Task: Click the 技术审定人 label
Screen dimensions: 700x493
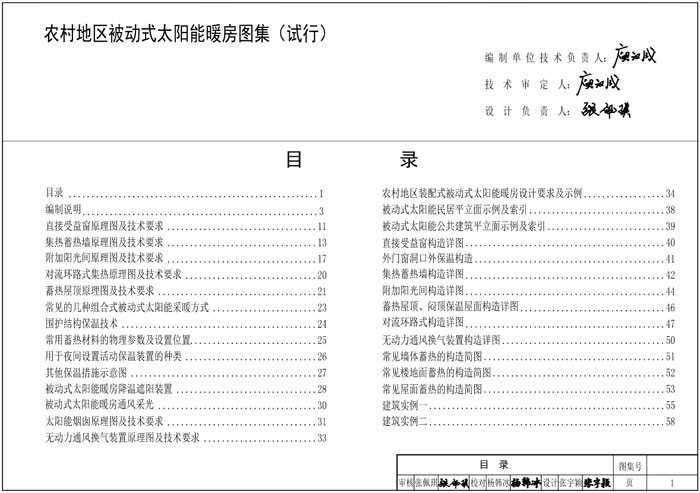Action: click(x=528, y=84)
